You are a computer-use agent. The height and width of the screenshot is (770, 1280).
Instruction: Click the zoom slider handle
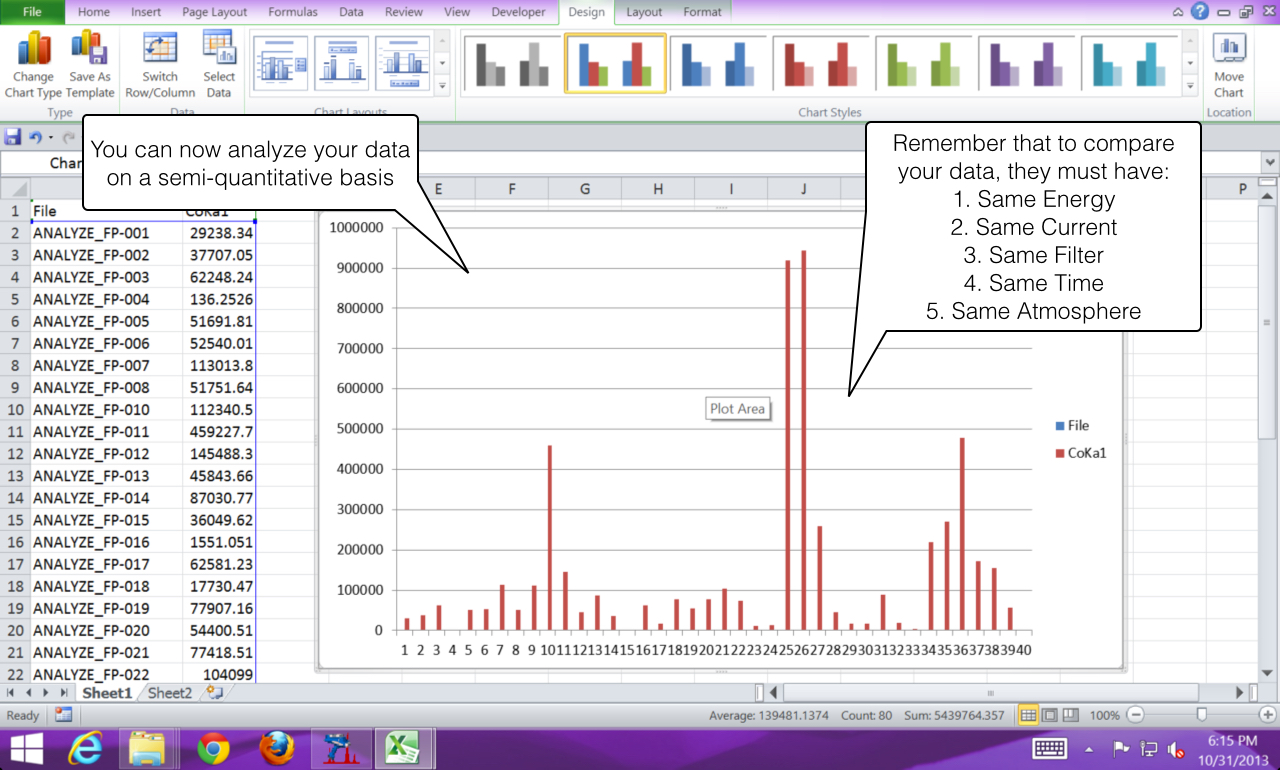(1201, 715)
